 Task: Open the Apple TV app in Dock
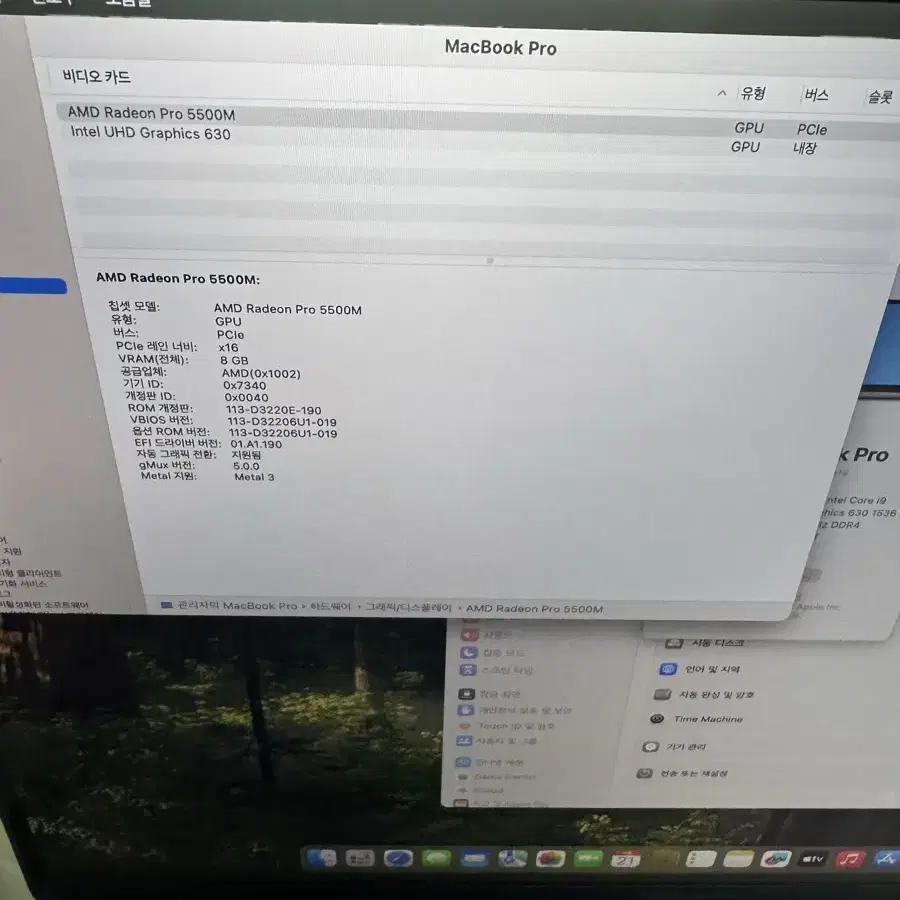pos(813,859)
